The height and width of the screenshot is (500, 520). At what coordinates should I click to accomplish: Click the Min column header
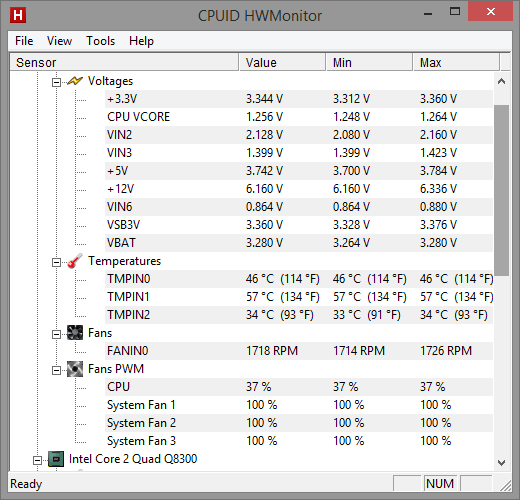(369, 62)
